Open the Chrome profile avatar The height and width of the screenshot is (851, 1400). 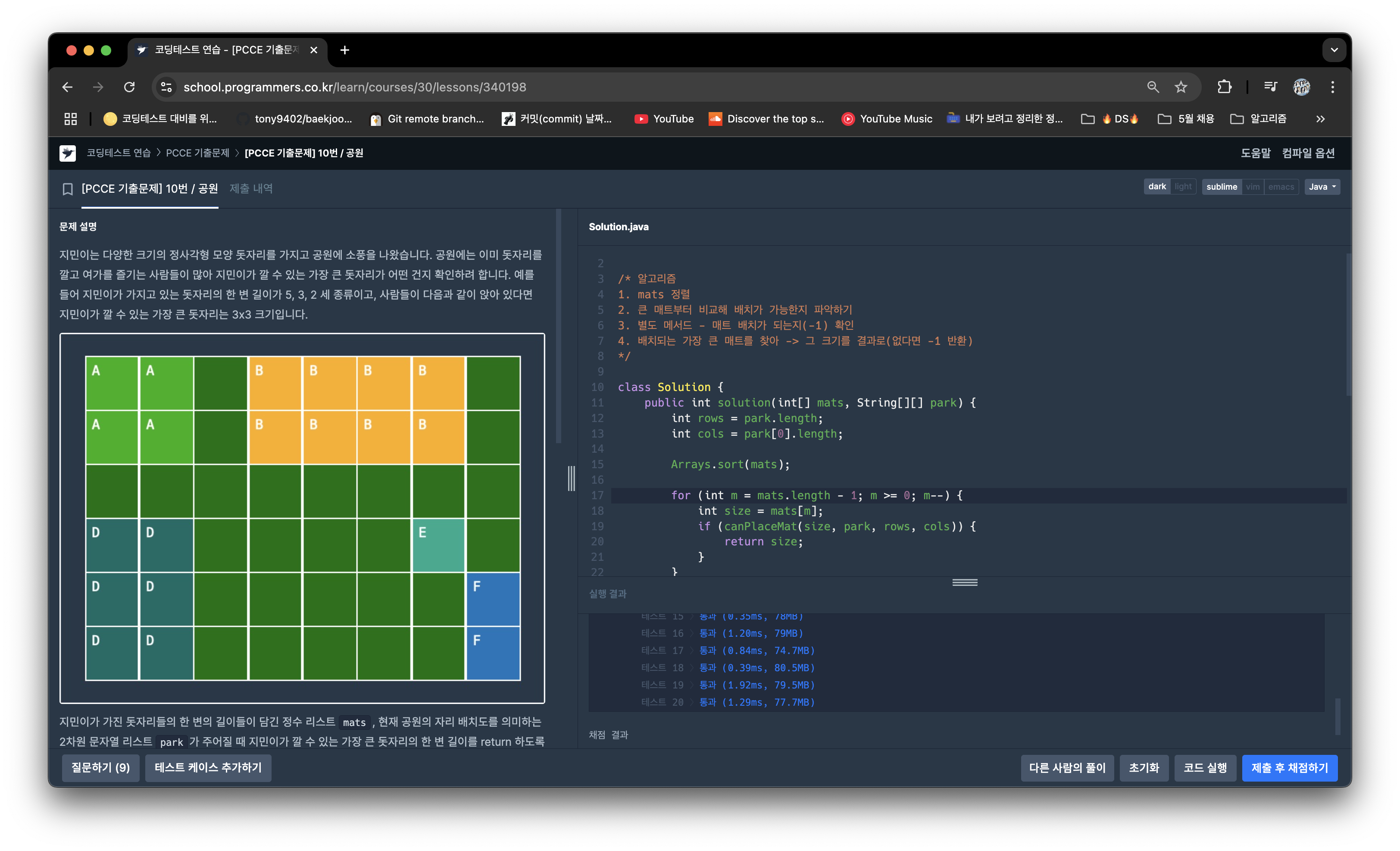click(x=1302, y=87)
